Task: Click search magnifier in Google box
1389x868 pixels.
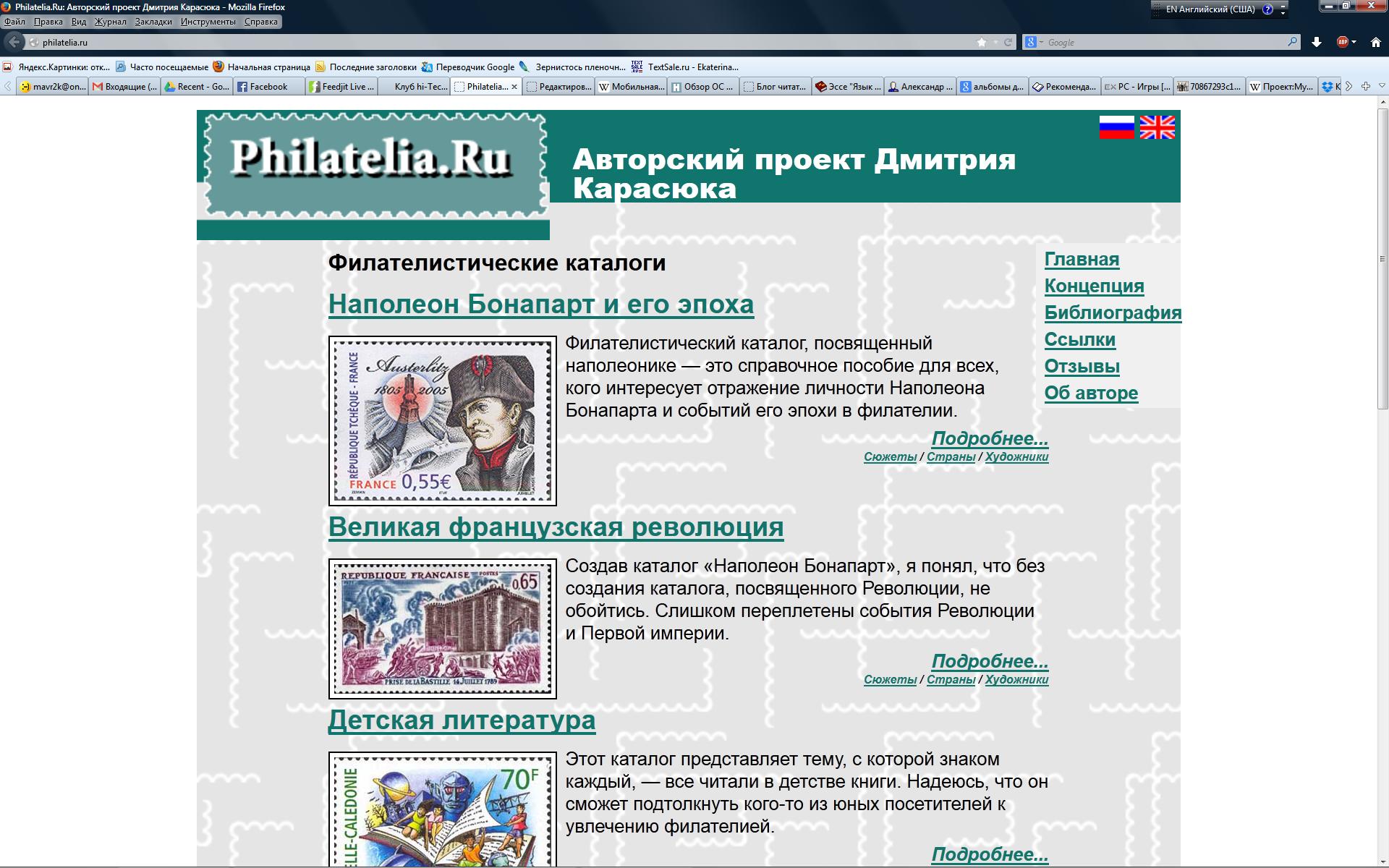Action: point(1292,42)
